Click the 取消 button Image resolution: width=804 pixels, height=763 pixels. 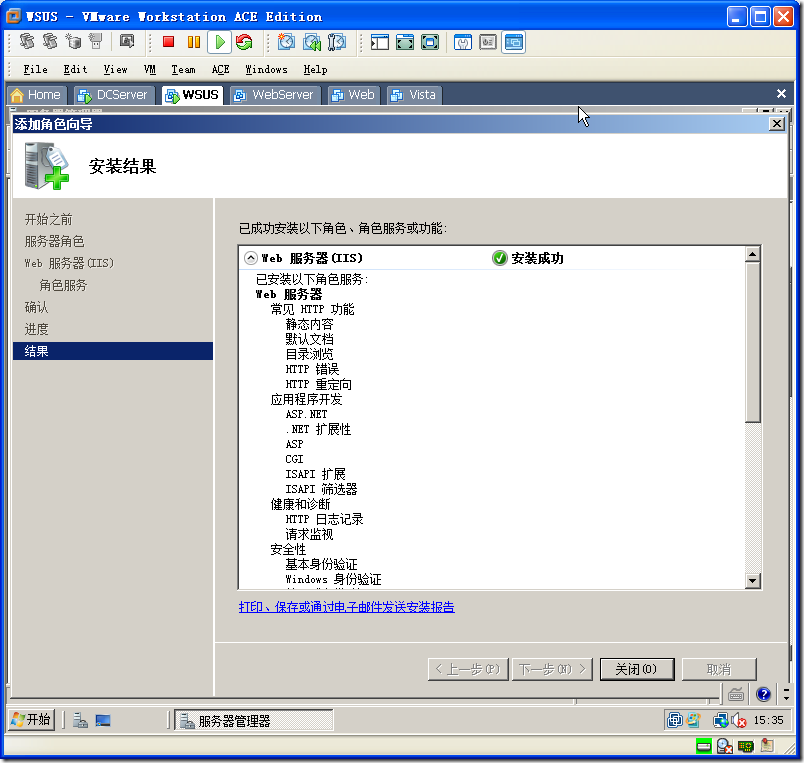click(x=719, y=669)
